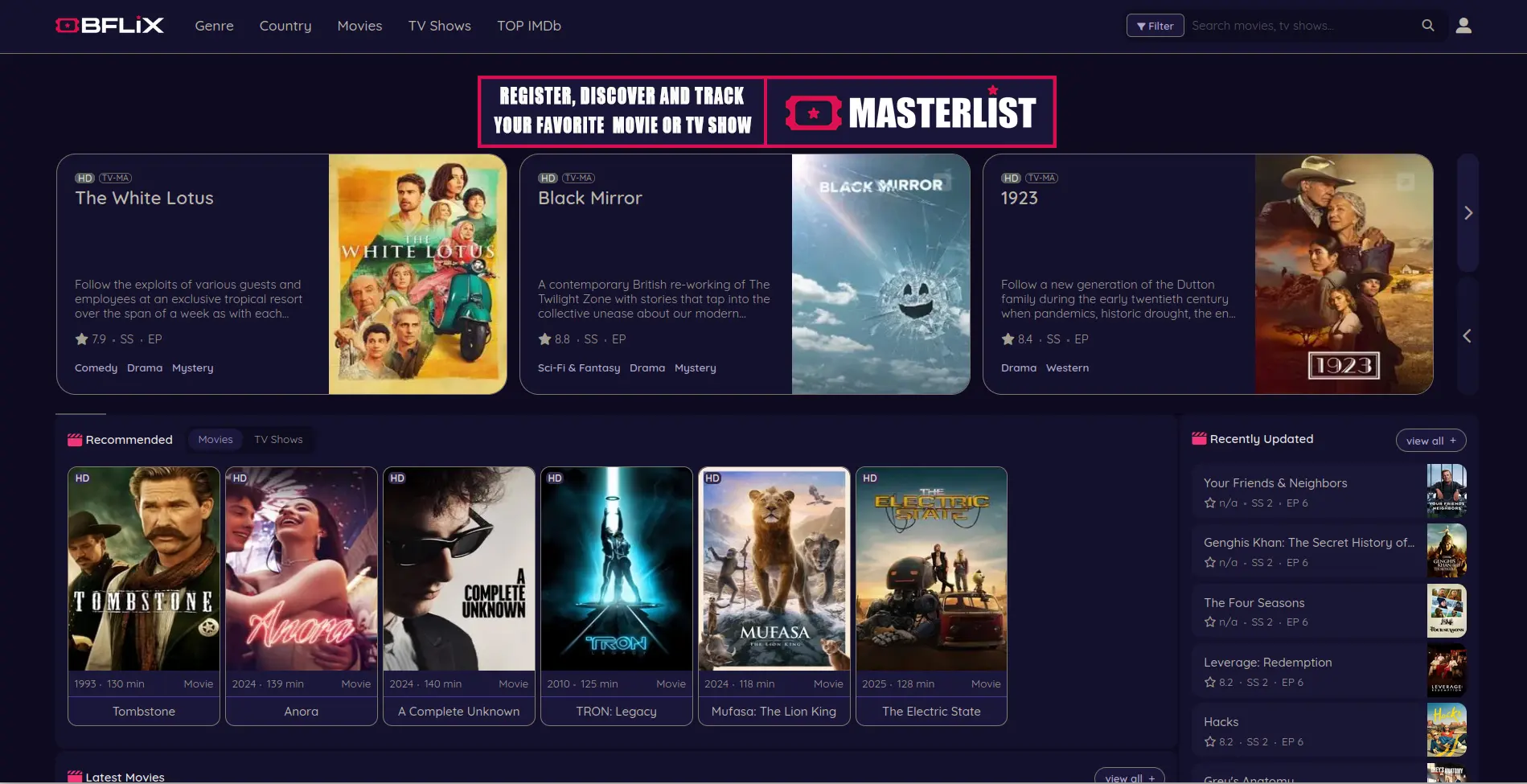Open the Genre menu
This screenshot has width=1527, height=784.
pyautogui.click(x=214, y=26)
